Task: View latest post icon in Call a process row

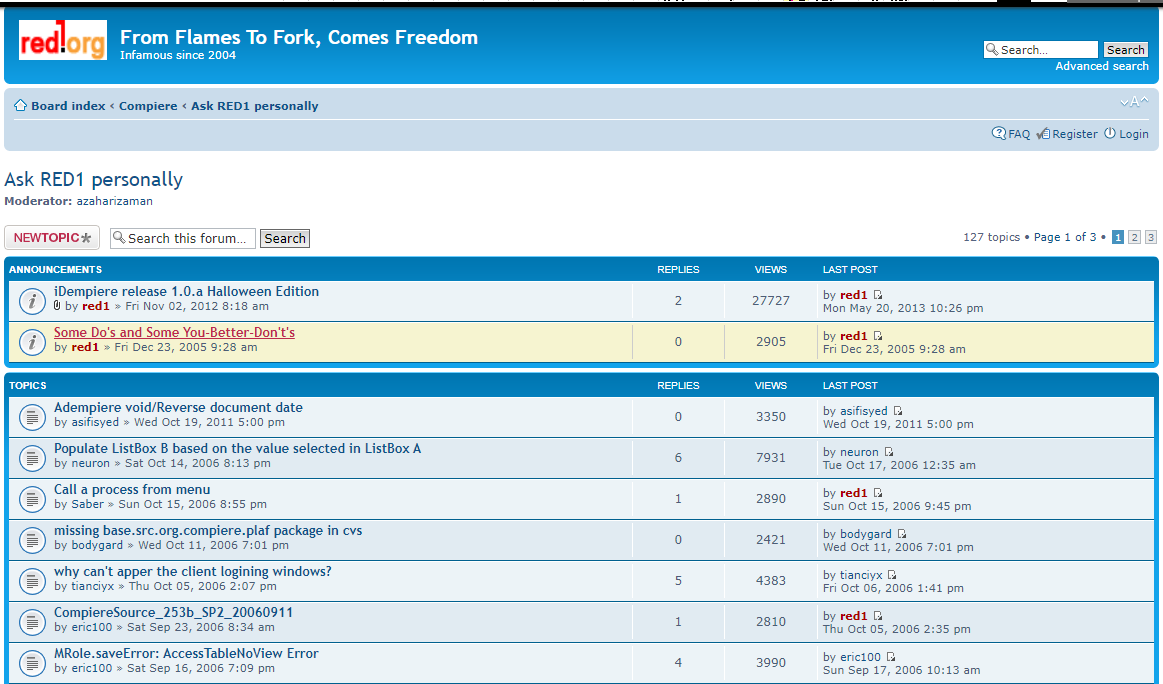Action: tap(877, 493)
